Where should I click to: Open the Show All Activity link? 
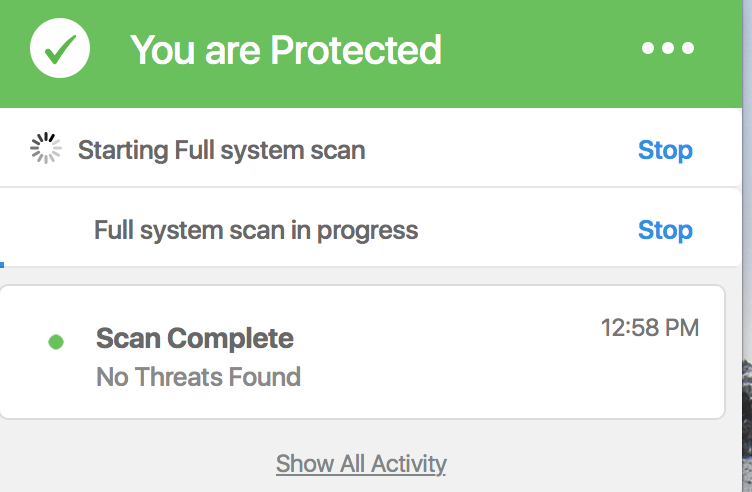coord(361,464)
